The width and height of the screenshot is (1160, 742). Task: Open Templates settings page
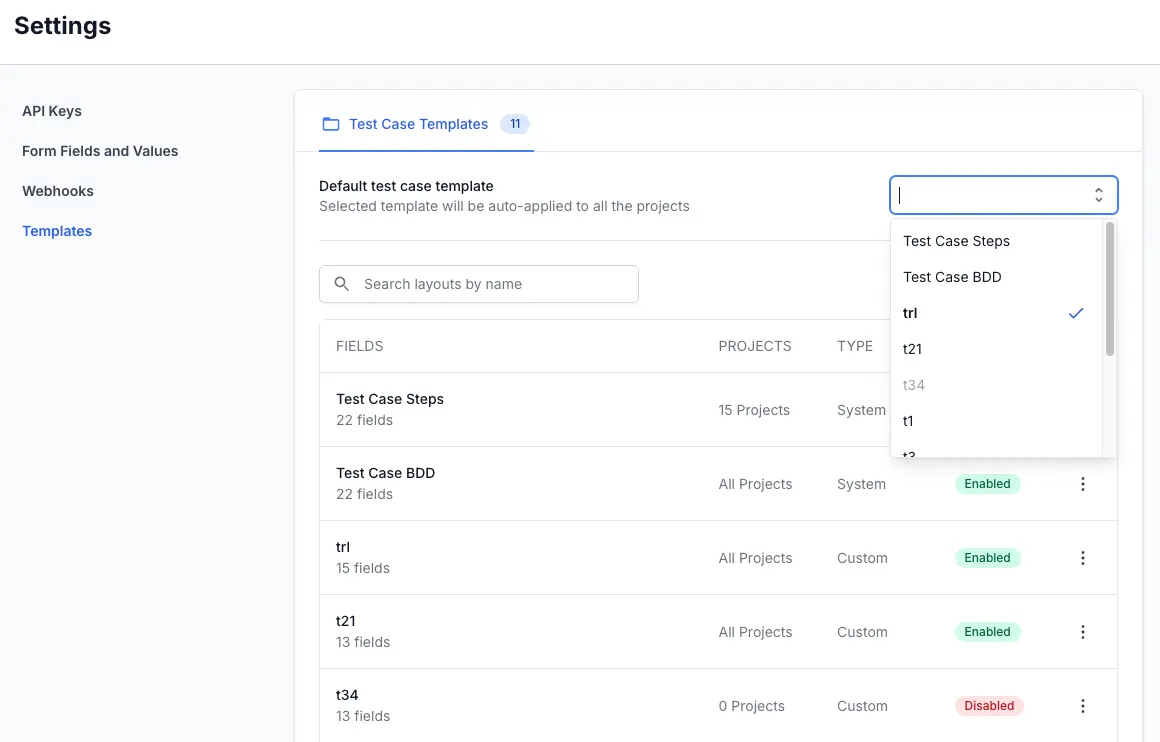pos(57,231)
